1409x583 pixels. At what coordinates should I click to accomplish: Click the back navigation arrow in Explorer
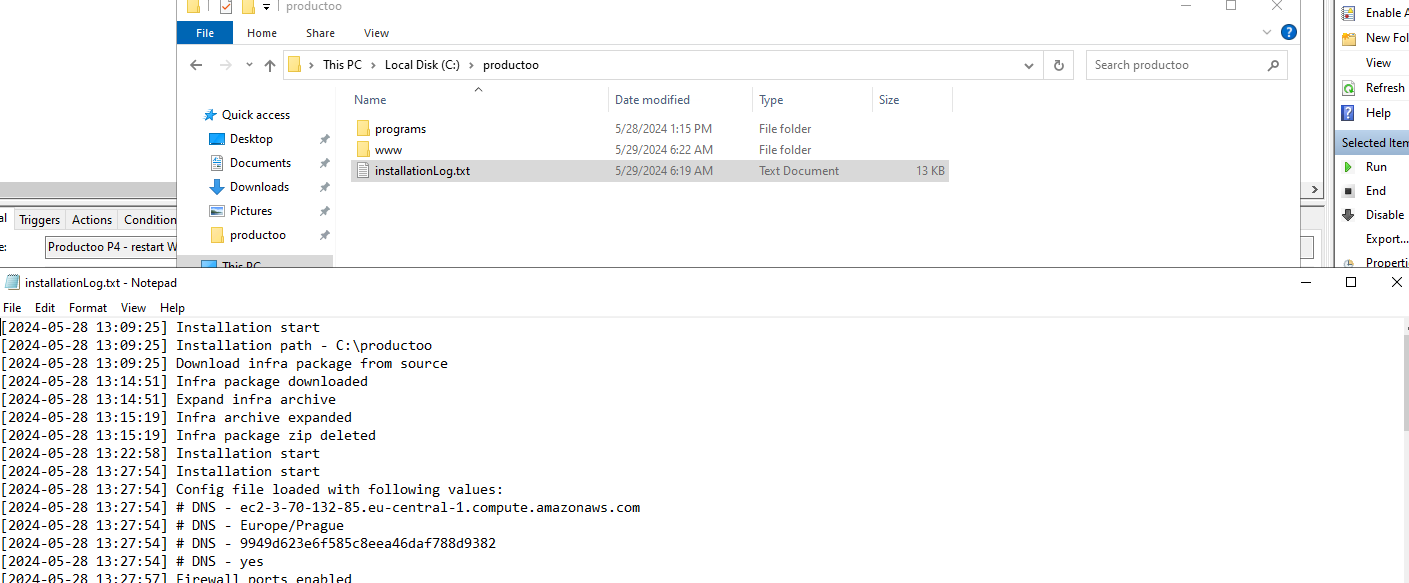click(x=197, y=65)
